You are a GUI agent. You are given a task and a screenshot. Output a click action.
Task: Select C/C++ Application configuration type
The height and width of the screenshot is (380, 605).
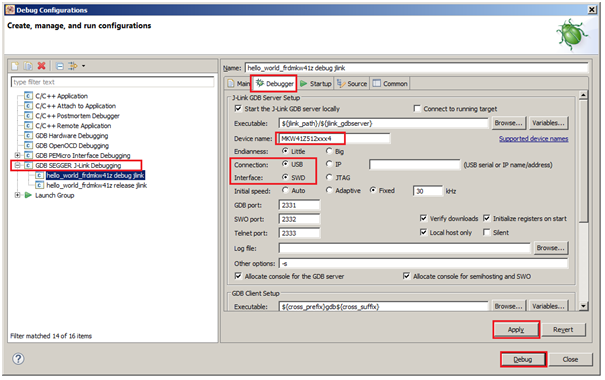point(61,96)
